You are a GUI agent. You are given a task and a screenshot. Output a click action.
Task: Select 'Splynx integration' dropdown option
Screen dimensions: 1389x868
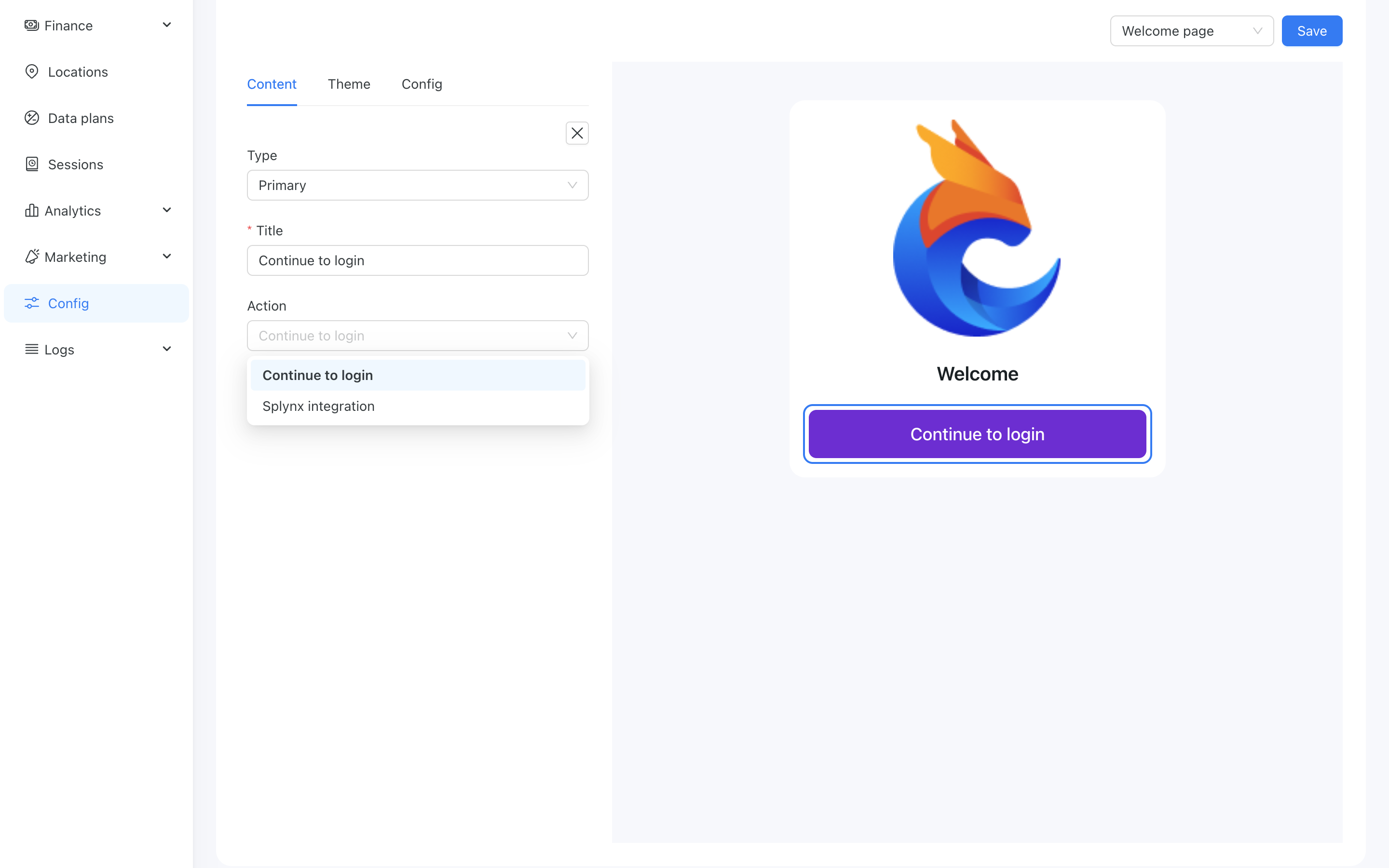pyautogui.click(x=417, y=407)
